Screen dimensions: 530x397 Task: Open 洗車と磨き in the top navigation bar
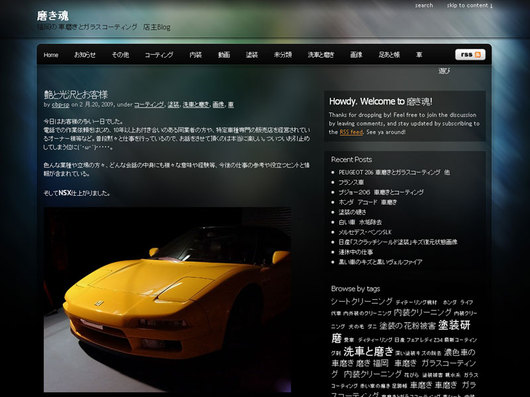[321, 55]
